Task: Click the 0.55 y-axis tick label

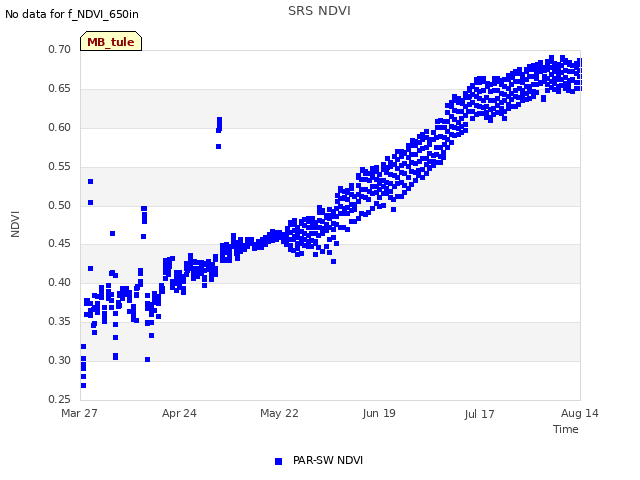Action: [60, 167]
